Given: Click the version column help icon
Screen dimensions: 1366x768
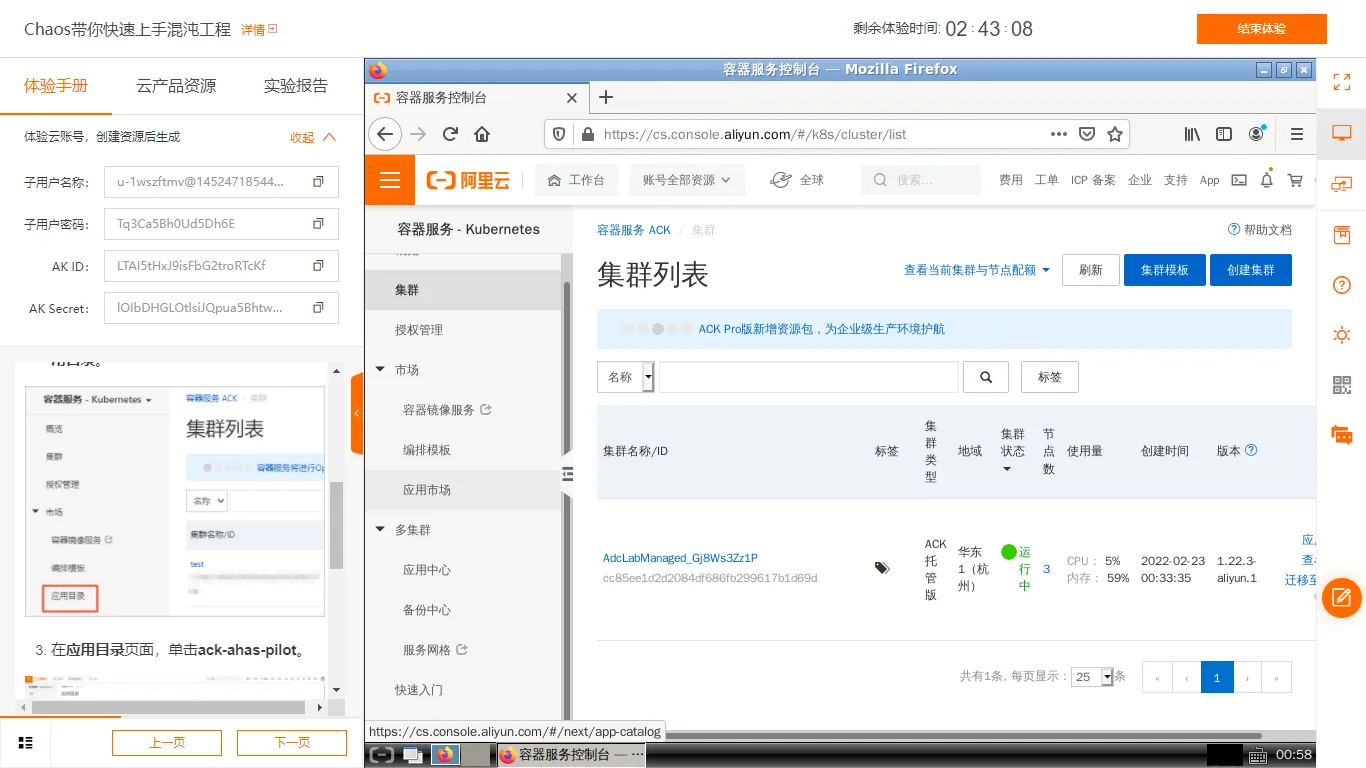Looking at the screenshot, I should pos(1251,450).
